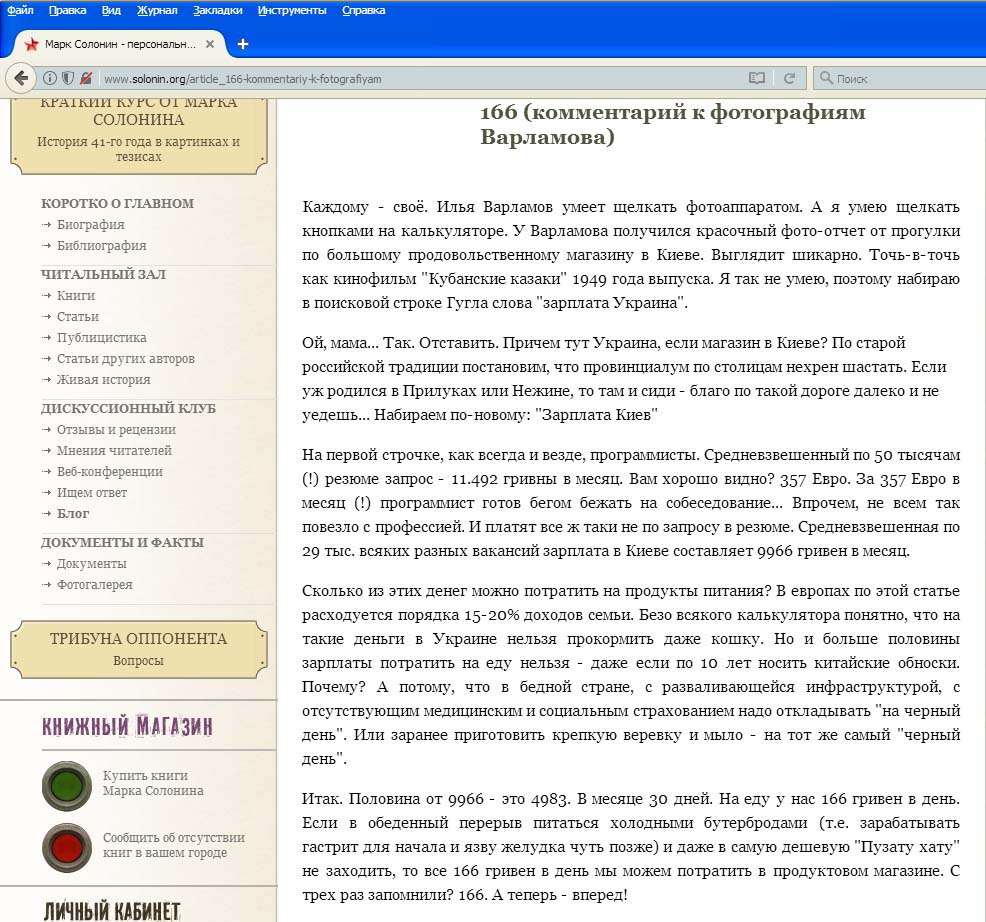Open the Статьи link
The width and height of the screenshot is (986, 922).
pos(77,316)
